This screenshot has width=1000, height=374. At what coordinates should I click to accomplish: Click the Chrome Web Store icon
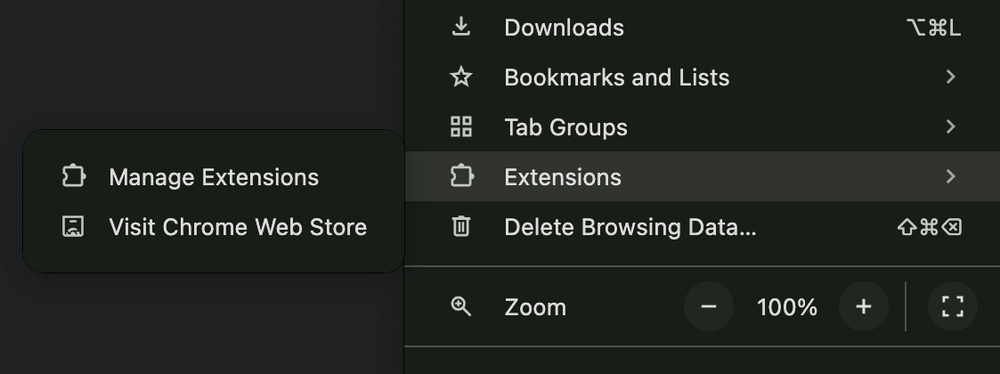(73, 227)
